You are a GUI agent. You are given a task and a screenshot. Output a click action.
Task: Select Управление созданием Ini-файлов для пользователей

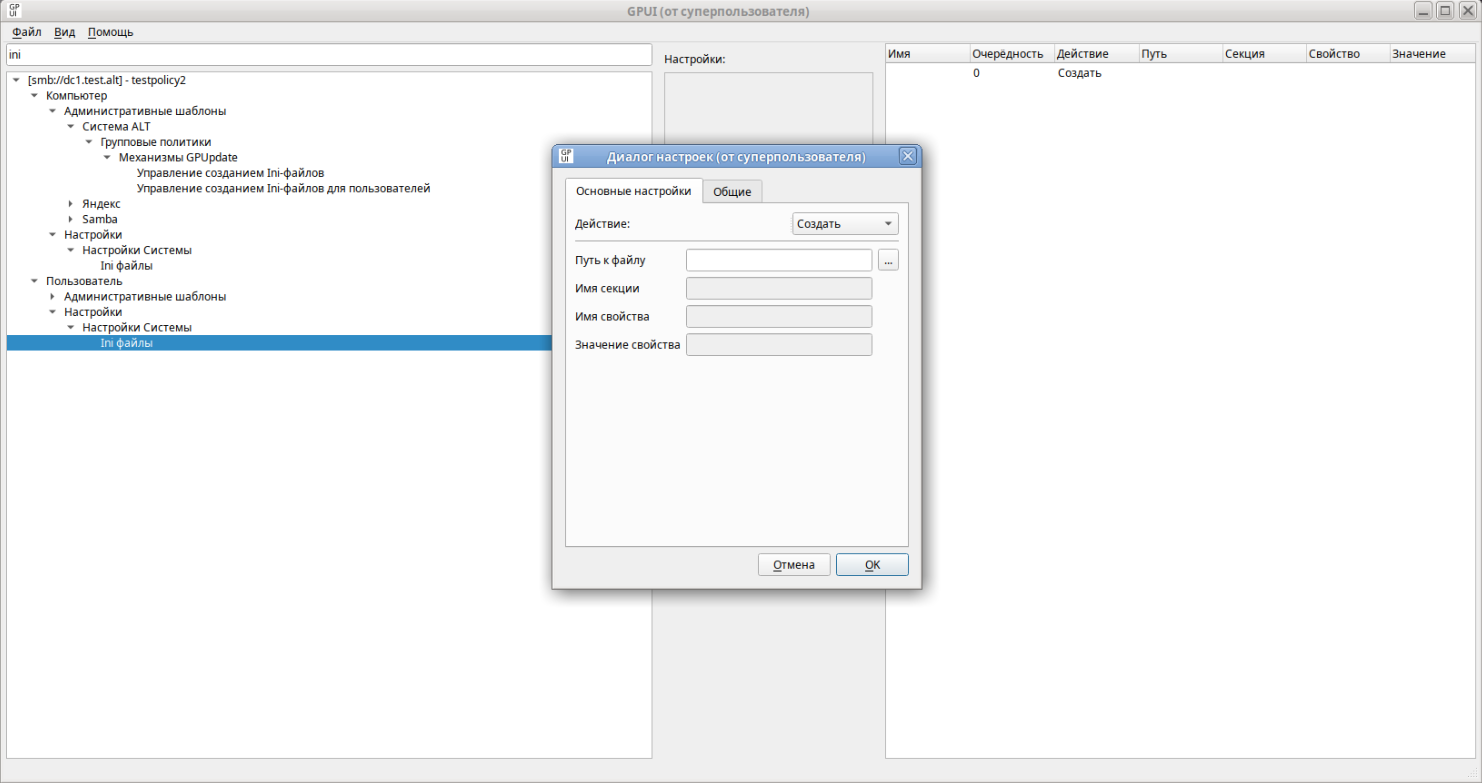click(x=283, y=188)
